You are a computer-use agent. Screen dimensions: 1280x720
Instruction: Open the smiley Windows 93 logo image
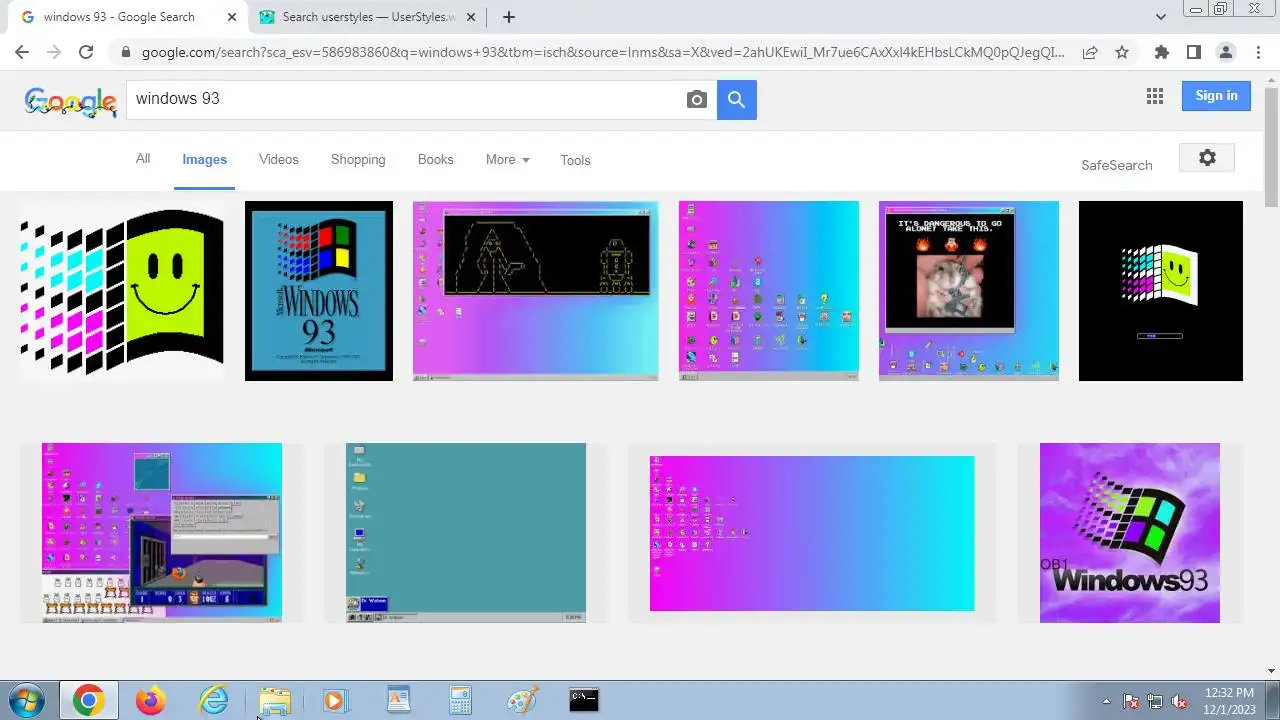pos(122,291)
